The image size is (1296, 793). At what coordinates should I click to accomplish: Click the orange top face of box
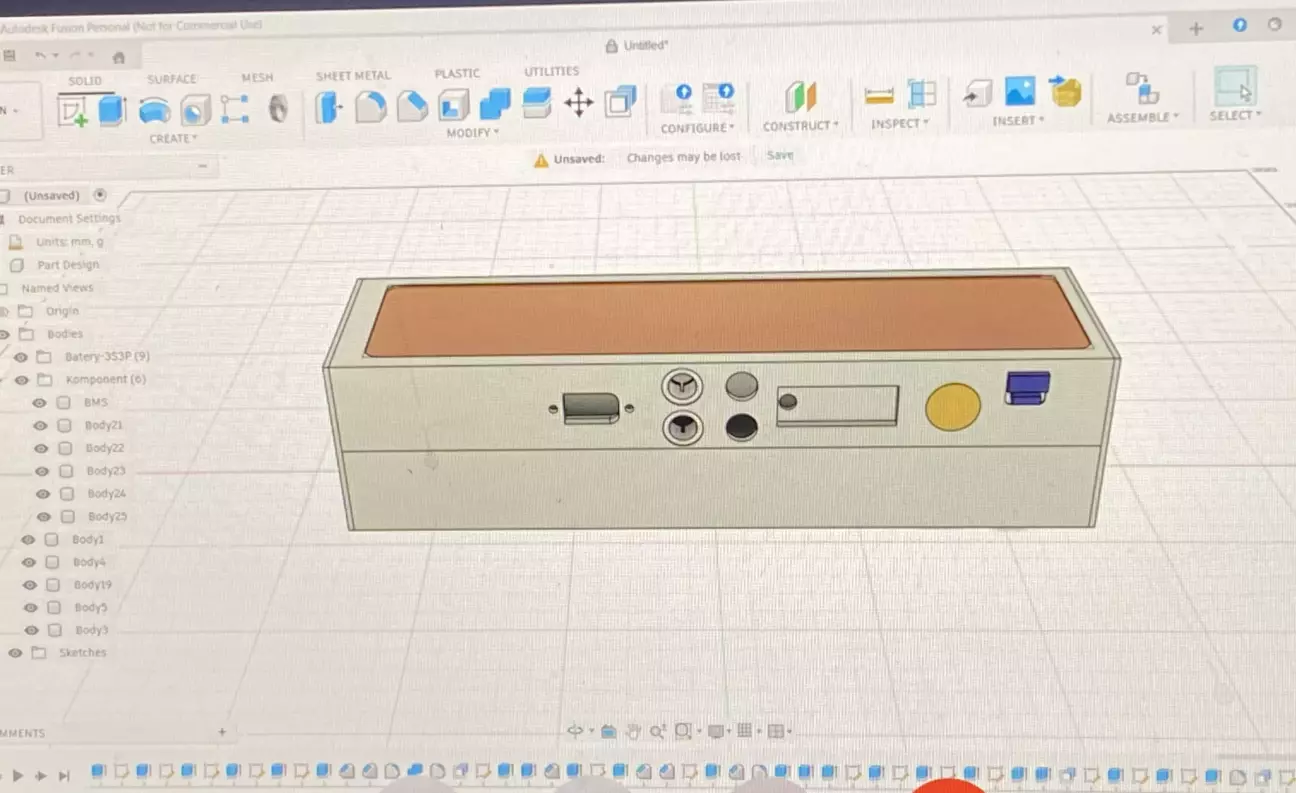click(726, 315)
